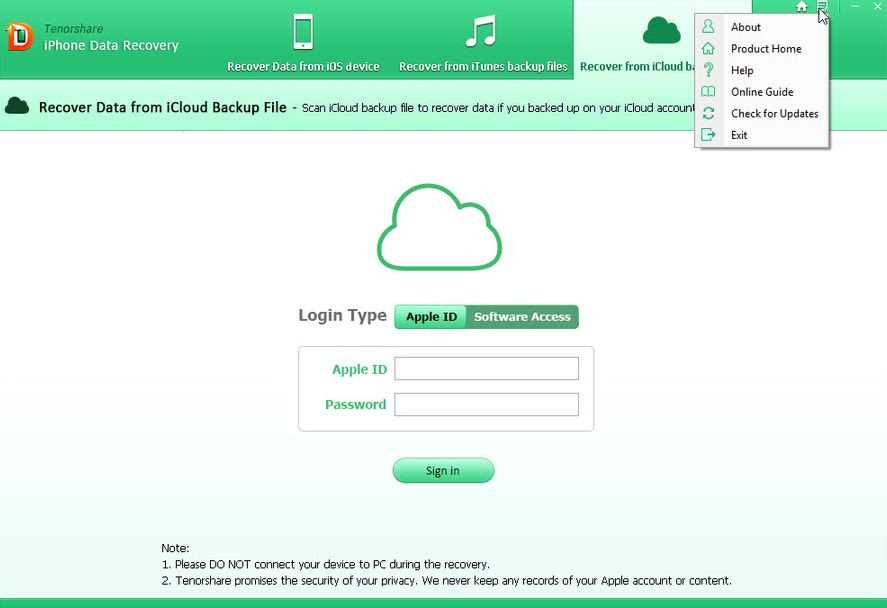Click the Sign in button

[444, 471]
